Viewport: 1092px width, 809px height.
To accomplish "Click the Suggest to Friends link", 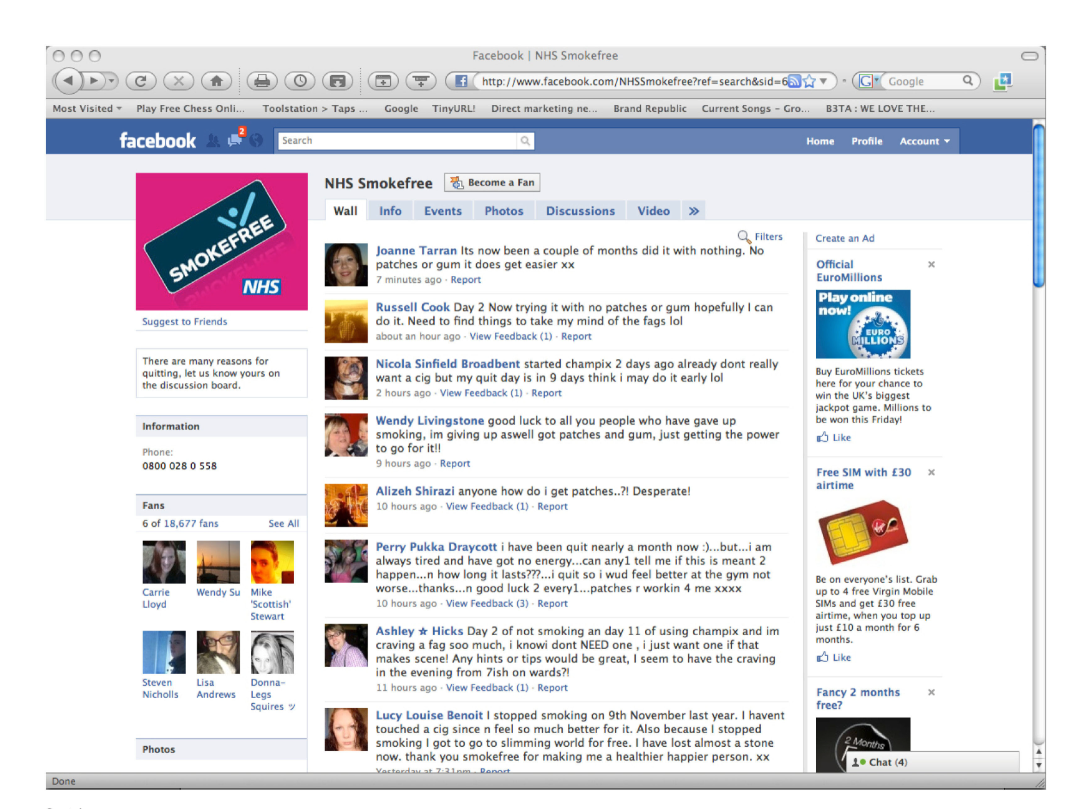I will 185,322.
